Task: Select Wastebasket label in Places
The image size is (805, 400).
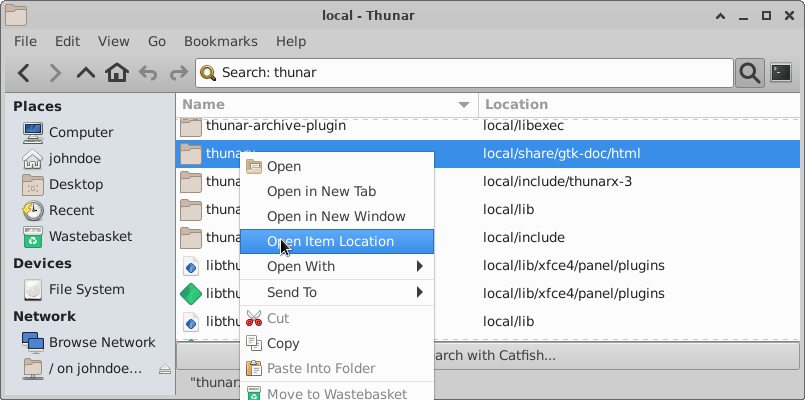Action: [x=91, y=237]
